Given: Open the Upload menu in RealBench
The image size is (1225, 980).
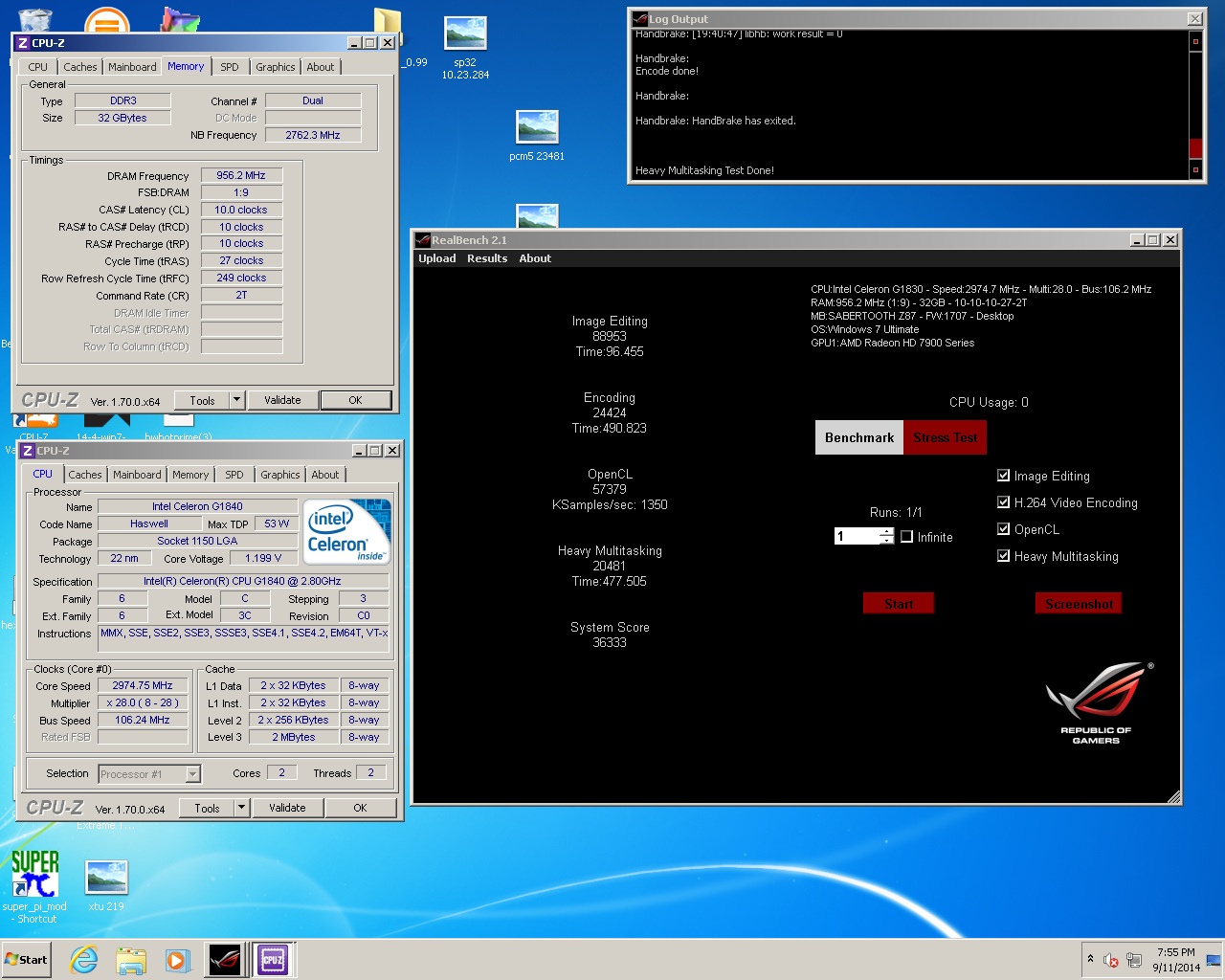Looking at the screenshot, I should 437,258.
